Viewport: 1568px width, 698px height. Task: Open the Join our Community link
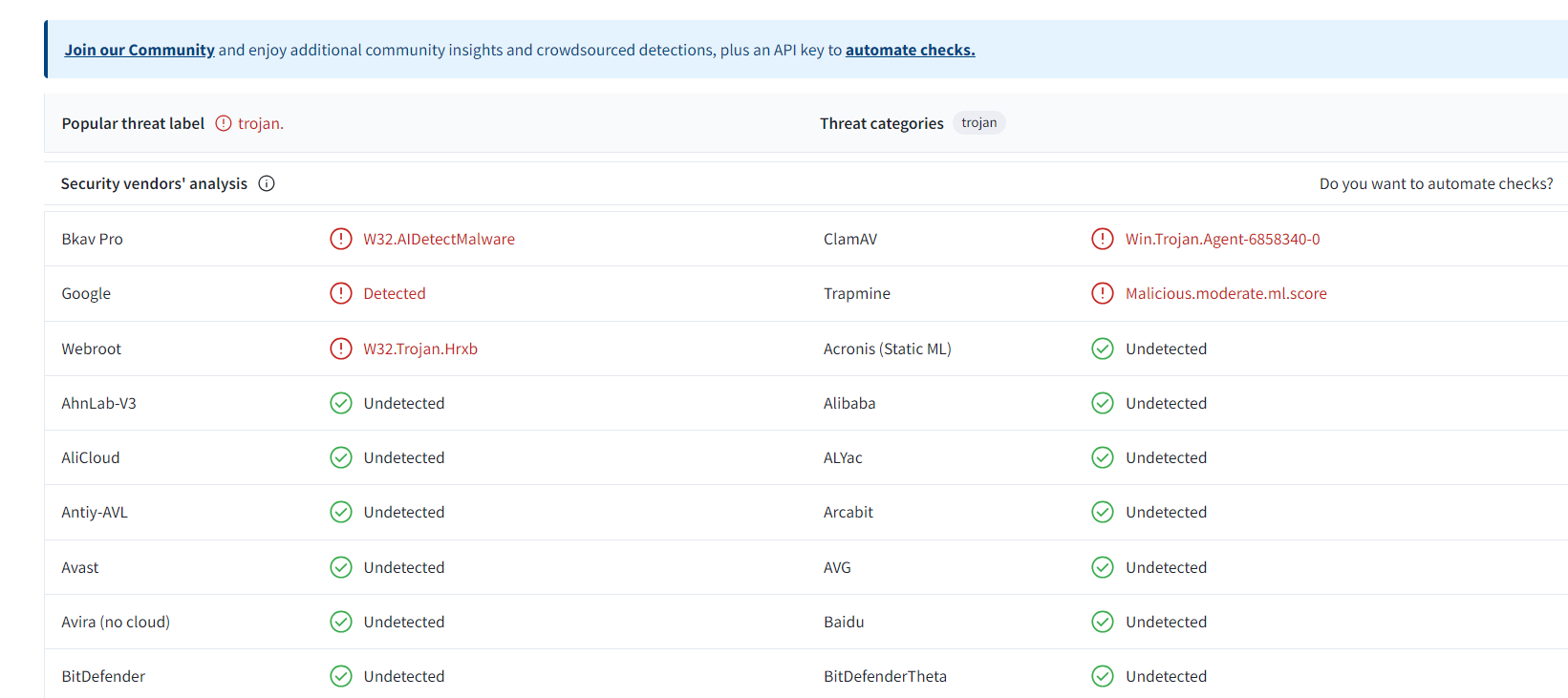140,50
